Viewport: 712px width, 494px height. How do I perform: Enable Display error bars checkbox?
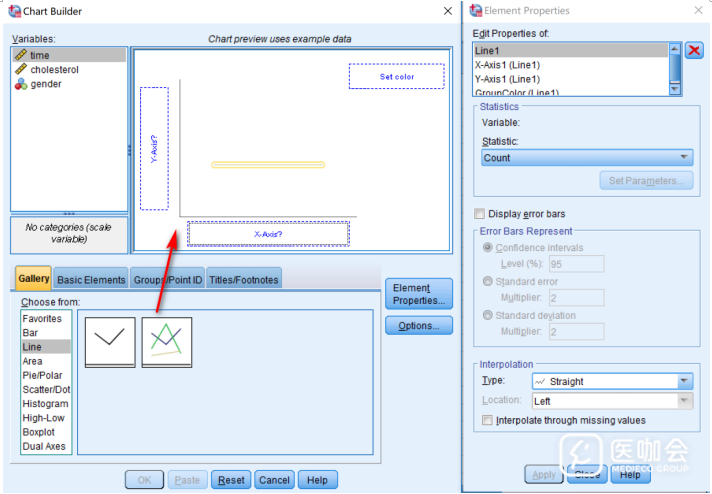coord(480,214)
